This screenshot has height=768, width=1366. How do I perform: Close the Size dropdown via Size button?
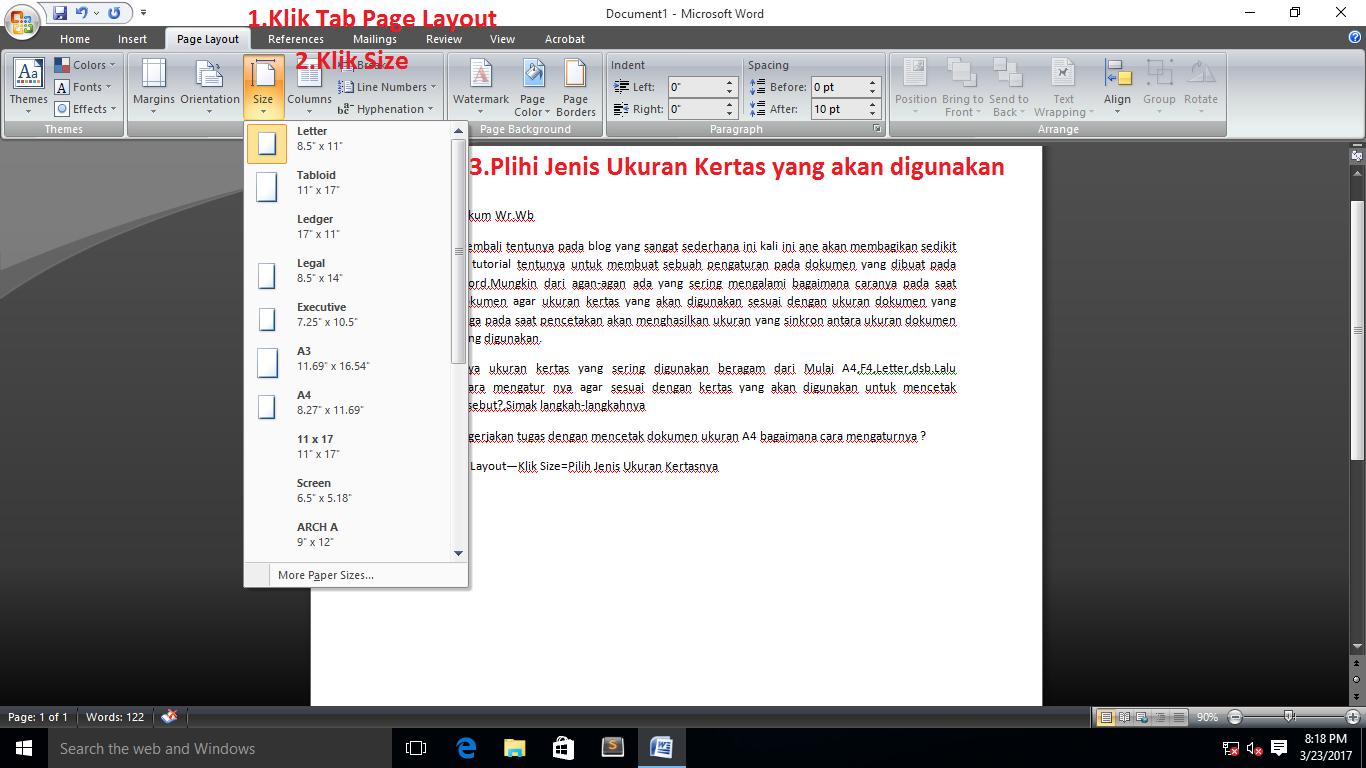(x=263, y=86)
